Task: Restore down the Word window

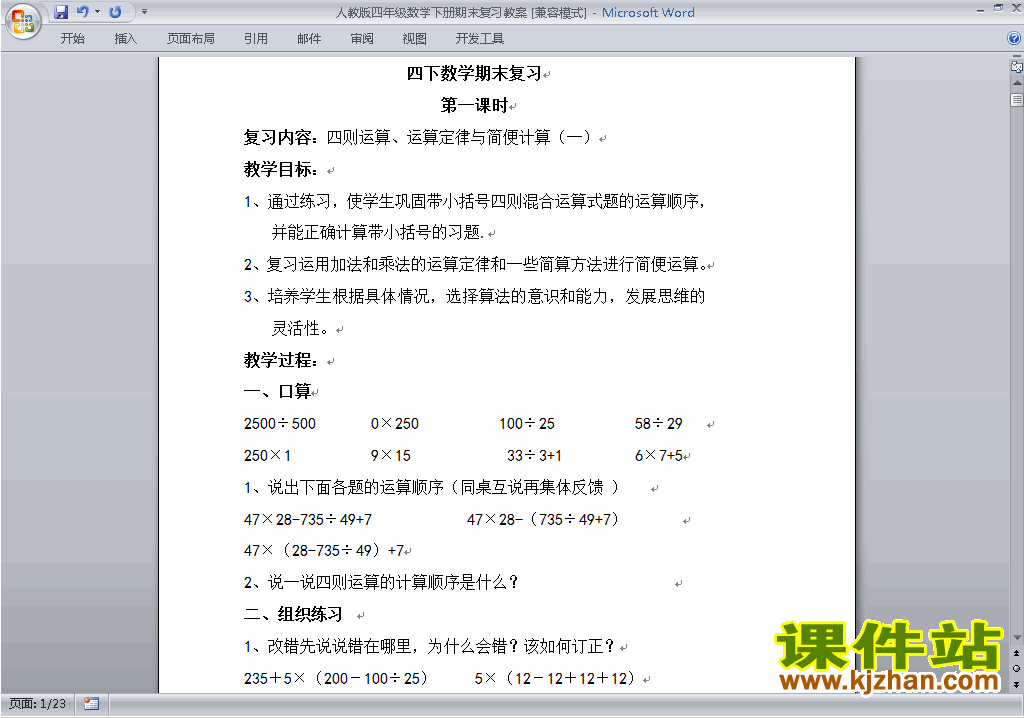Action: (998, 8)
